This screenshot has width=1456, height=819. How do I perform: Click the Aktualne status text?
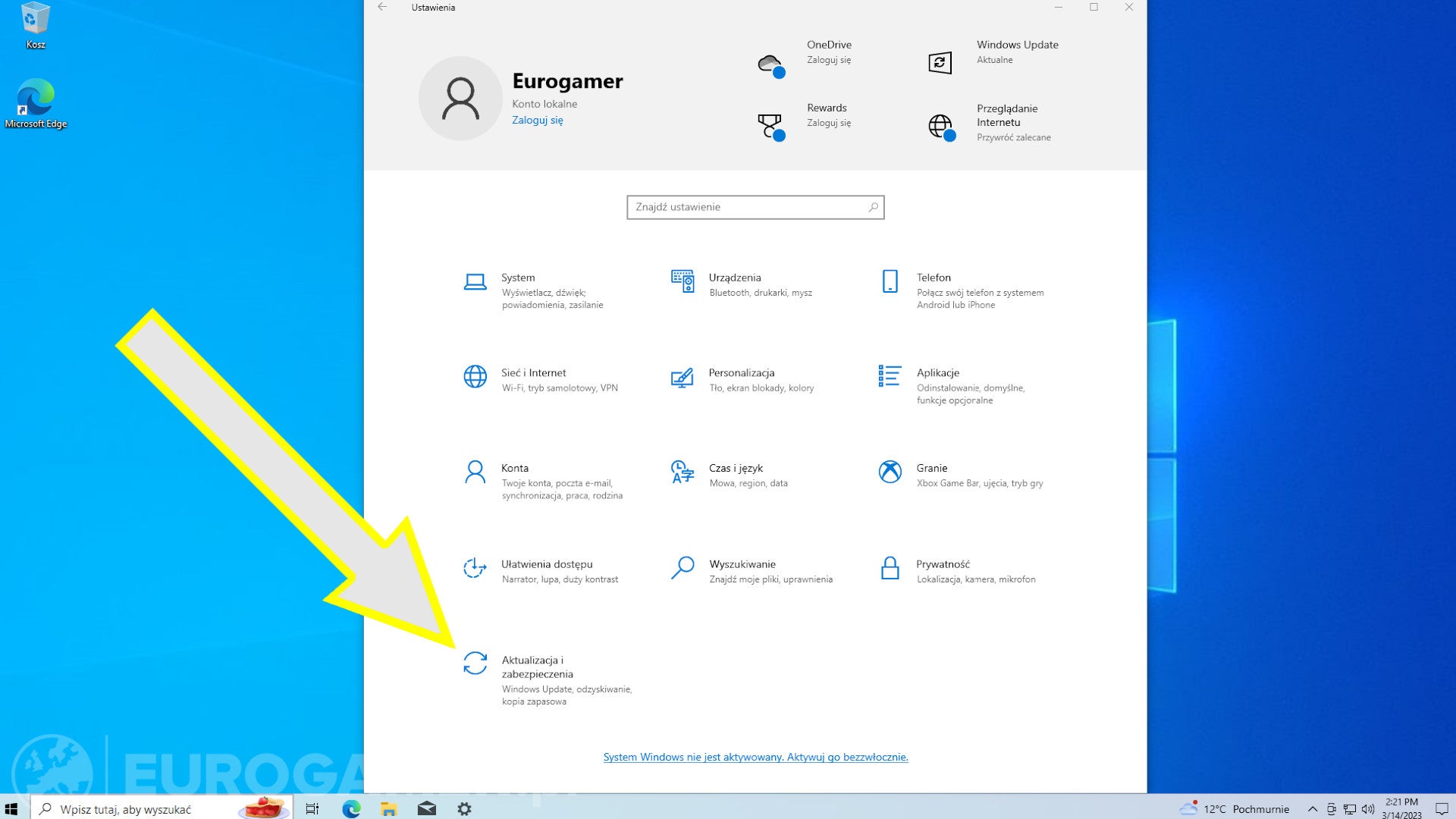[x=994, y=60]
